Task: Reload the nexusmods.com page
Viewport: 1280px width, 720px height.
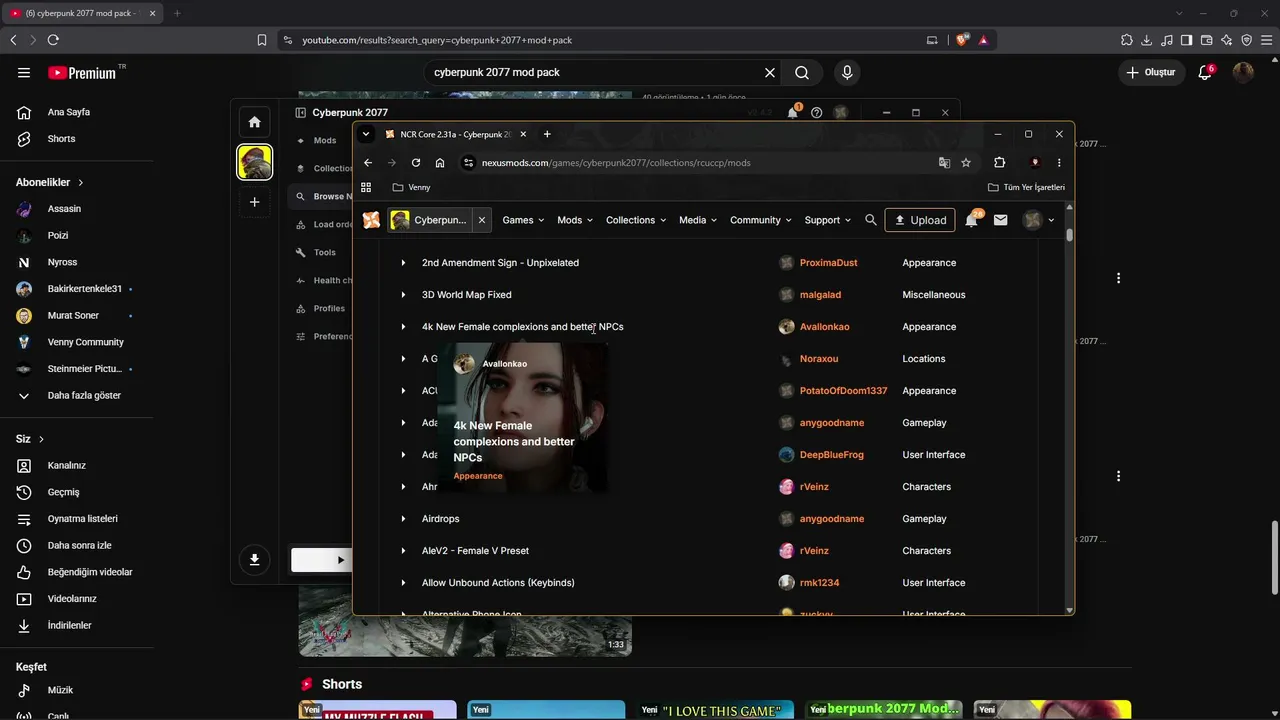Action: [x=416, y=163]
